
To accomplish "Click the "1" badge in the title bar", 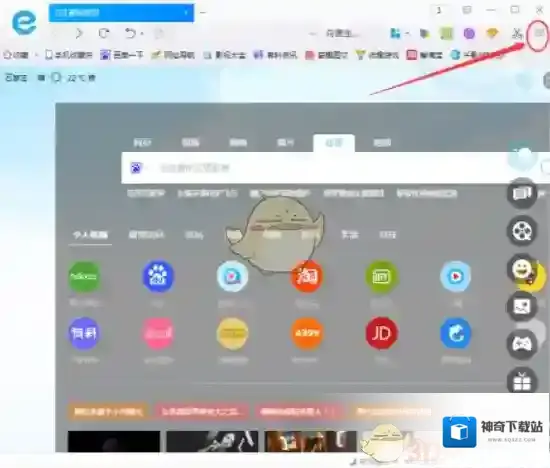I will (439, 10).
